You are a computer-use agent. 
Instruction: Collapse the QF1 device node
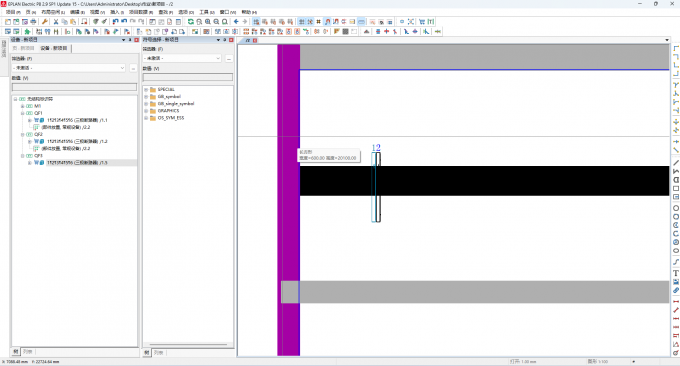click(23, 113)
